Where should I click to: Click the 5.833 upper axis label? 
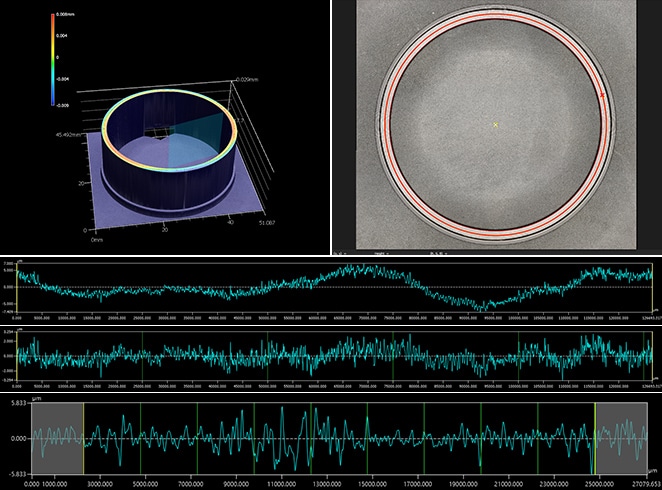point(13,402)
